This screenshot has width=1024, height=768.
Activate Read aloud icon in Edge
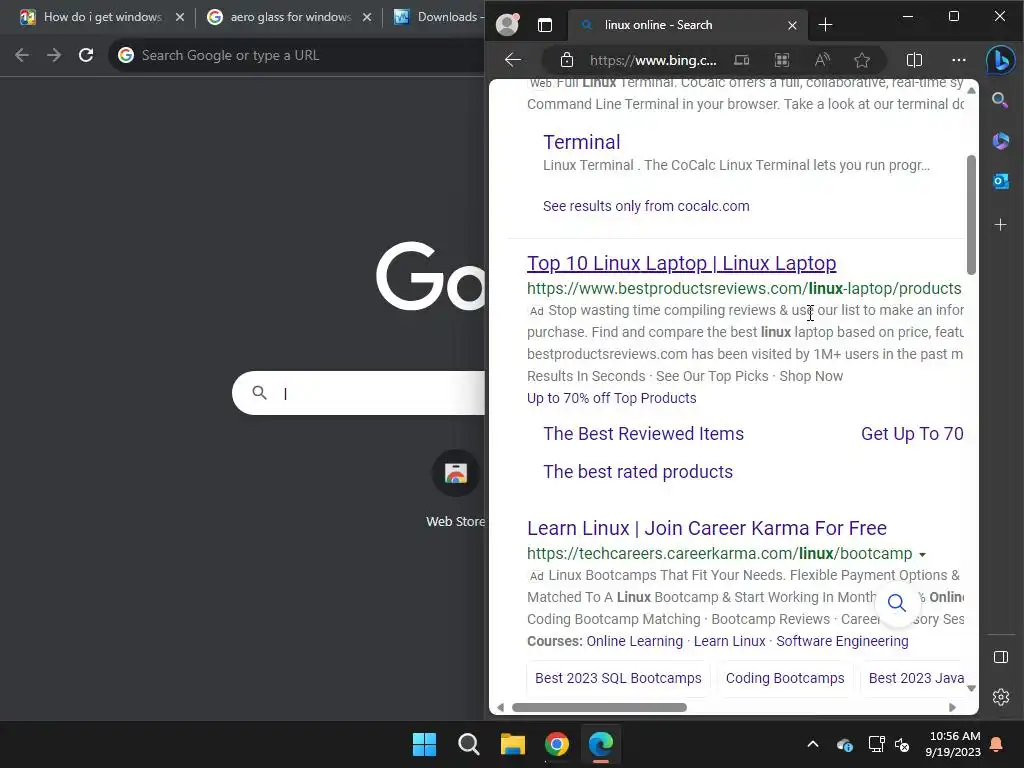(822, 60)
